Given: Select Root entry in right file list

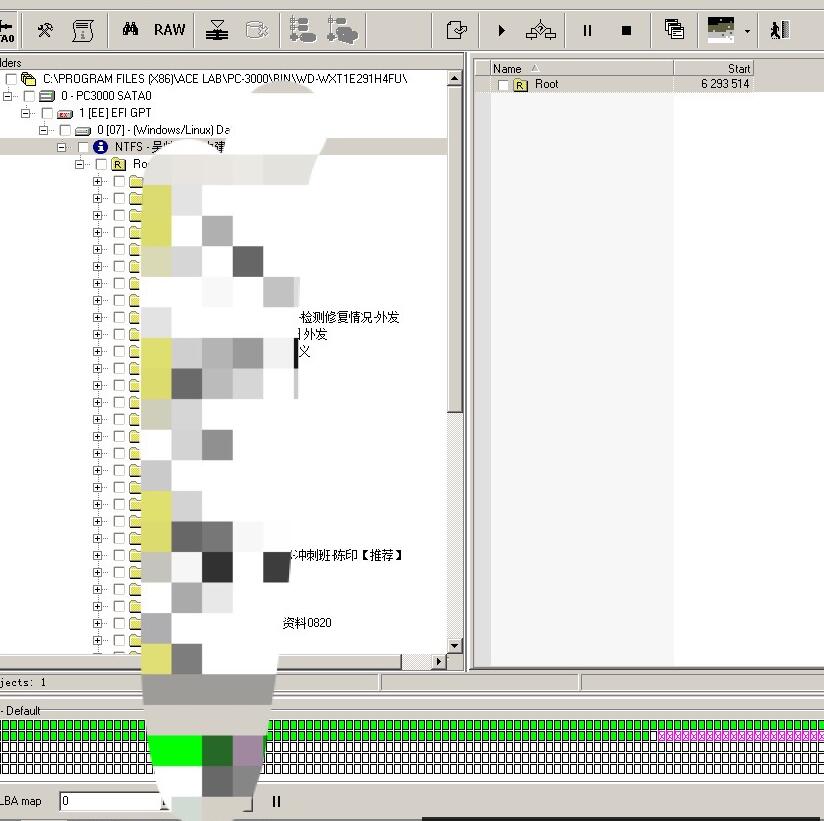Looking at the screenshot, I should pos(547,84).
